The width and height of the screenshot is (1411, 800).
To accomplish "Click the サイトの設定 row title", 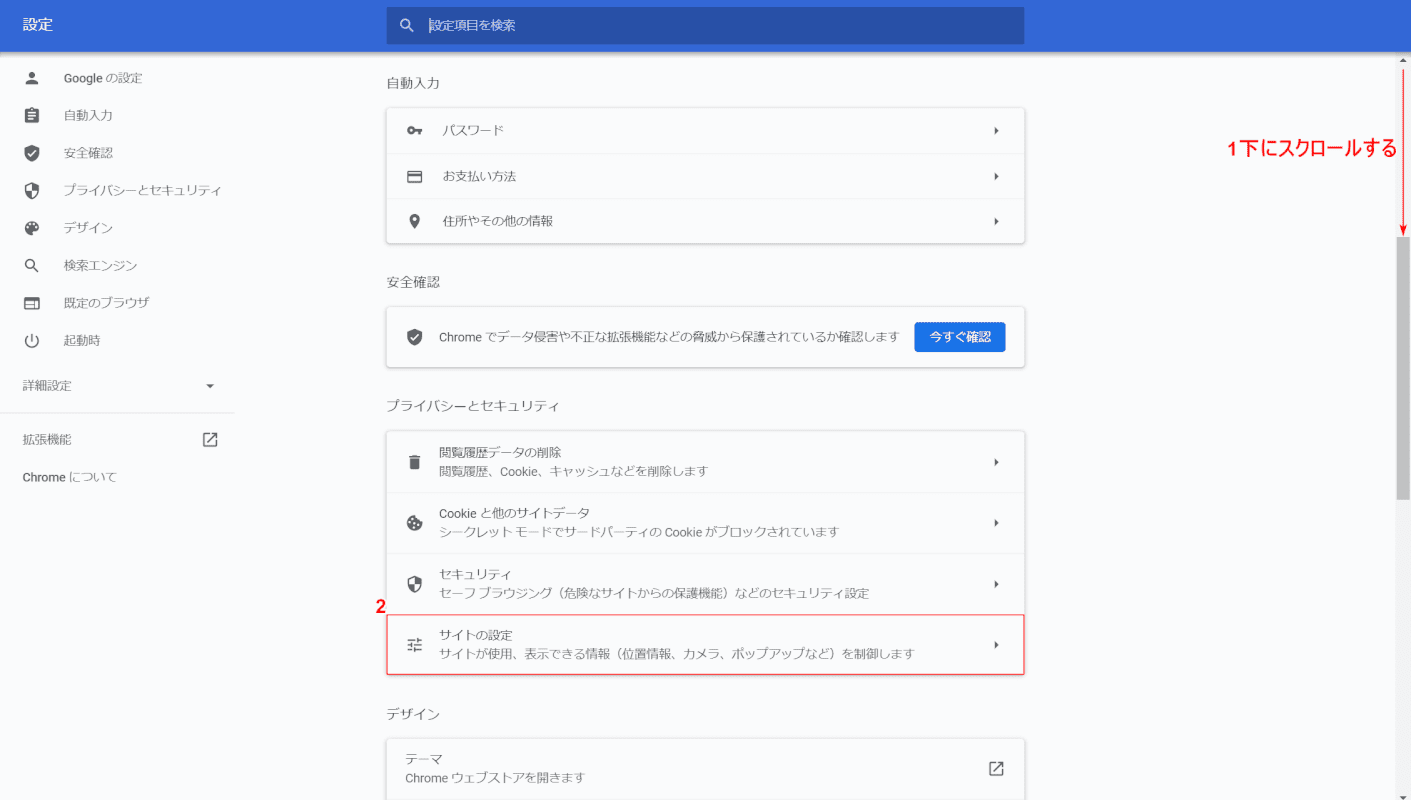I will 475,635.
